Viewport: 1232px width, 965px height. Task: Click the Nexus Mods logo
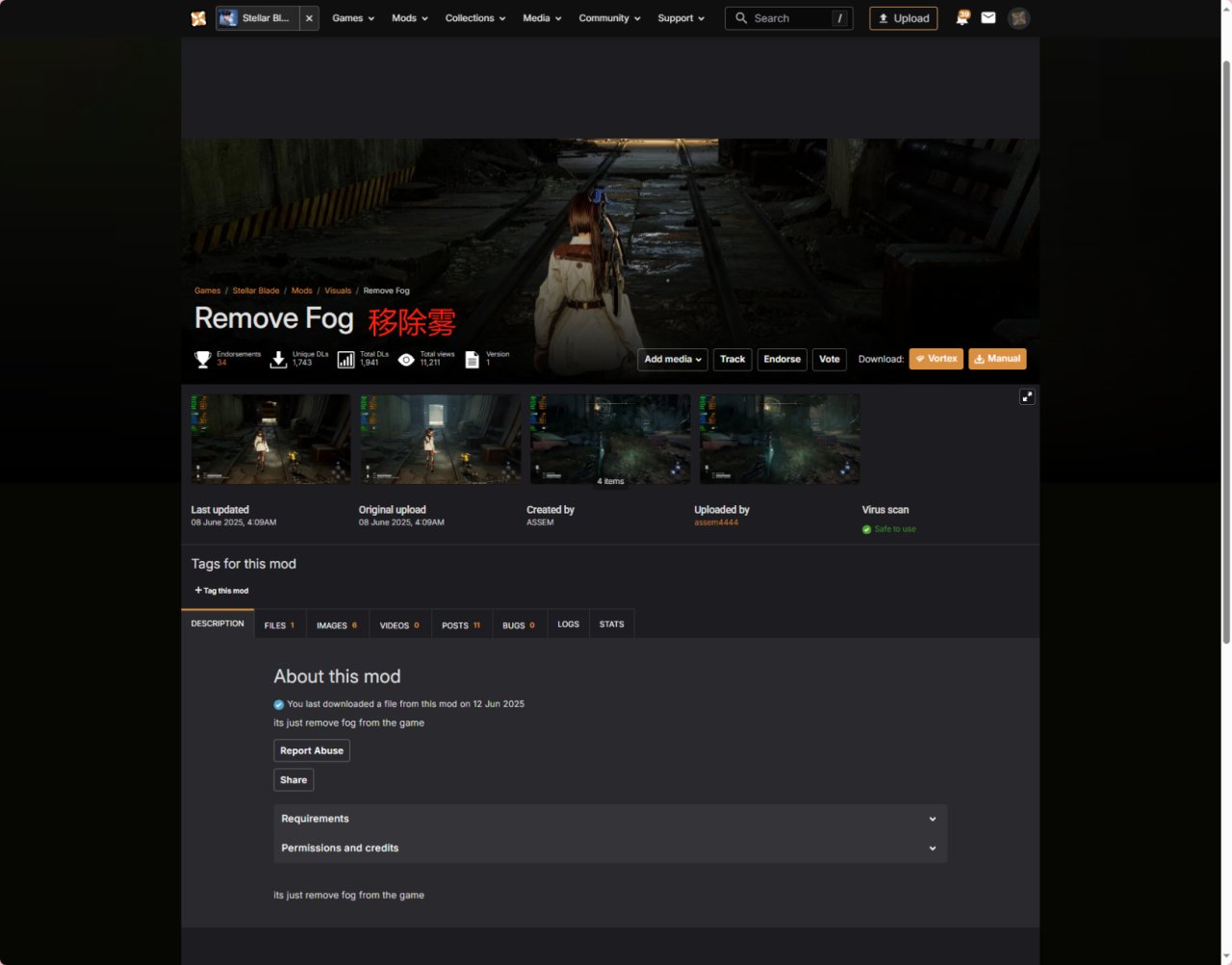(198, 18)
